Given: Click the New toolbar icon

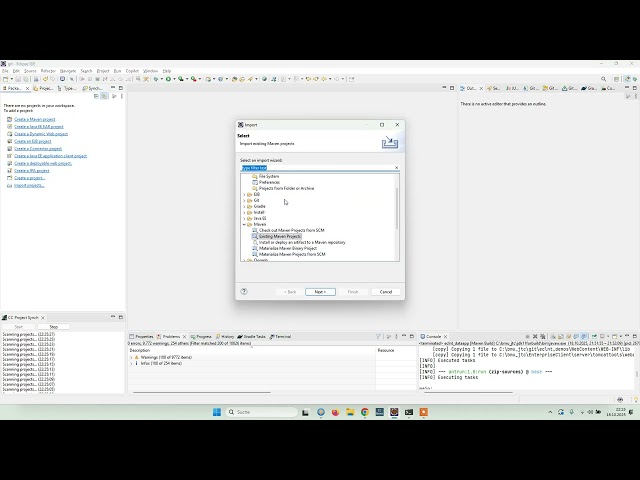Looking at the screenshot, I should [5, 79].
